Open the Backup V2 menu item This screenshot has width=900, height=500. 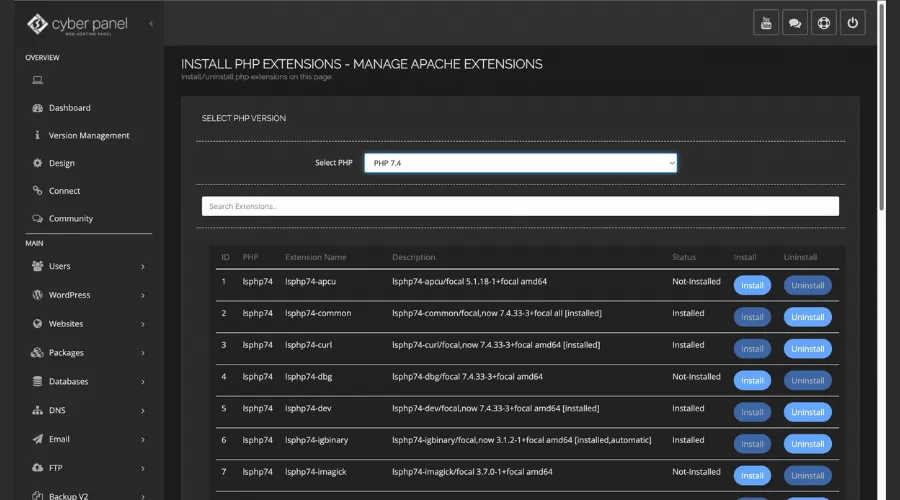(68, 495)
